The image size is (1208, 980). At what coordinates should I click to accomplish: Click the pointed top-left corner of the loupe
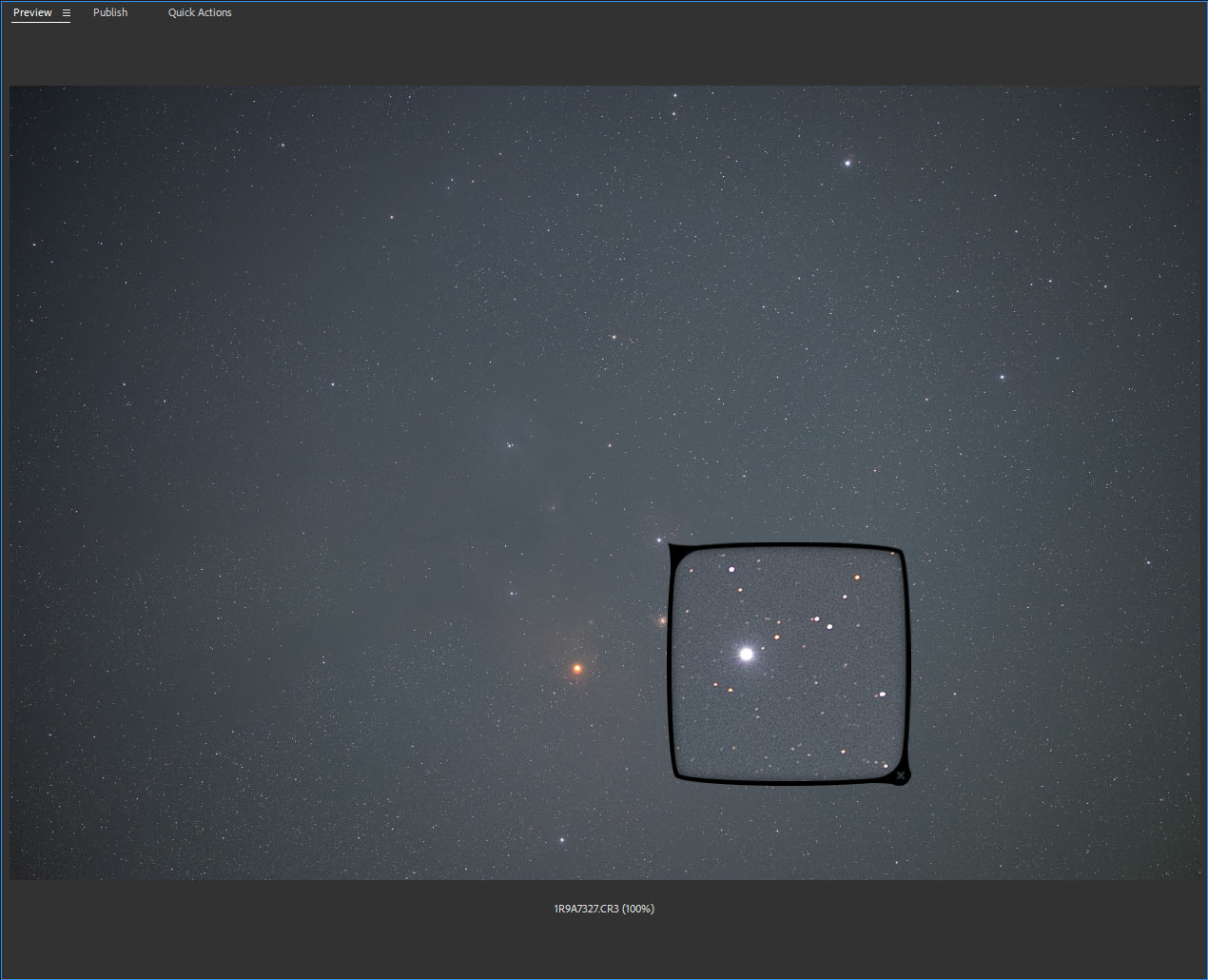click(672, 547)
